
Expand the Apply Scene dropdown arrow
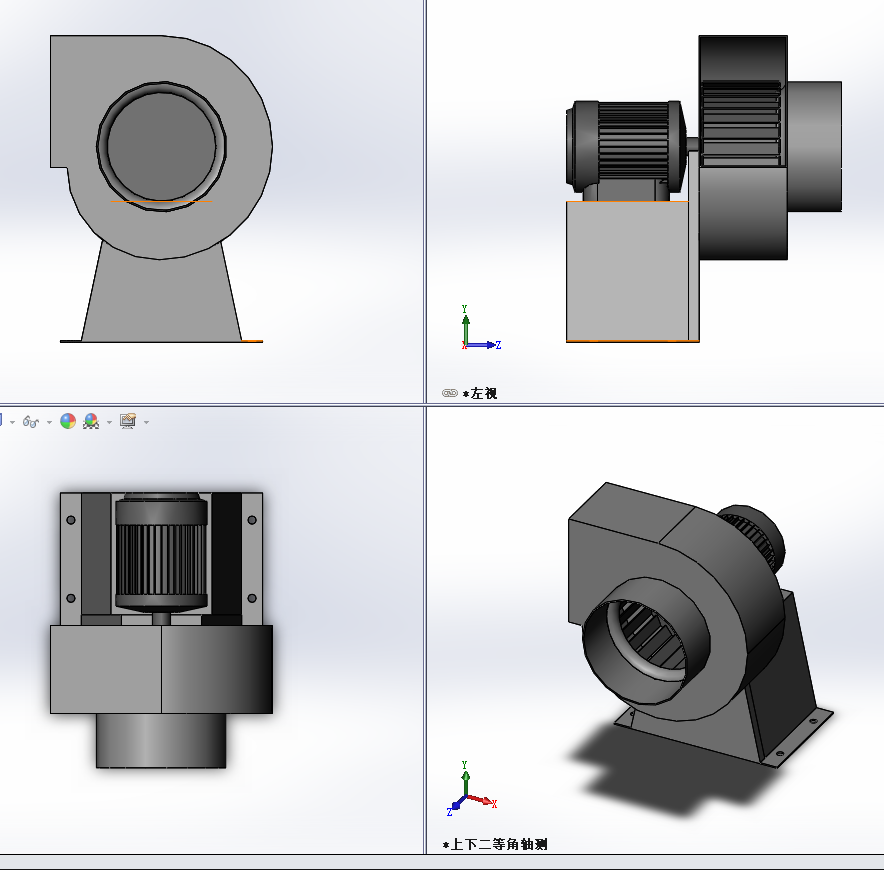[x=109, y=422]
